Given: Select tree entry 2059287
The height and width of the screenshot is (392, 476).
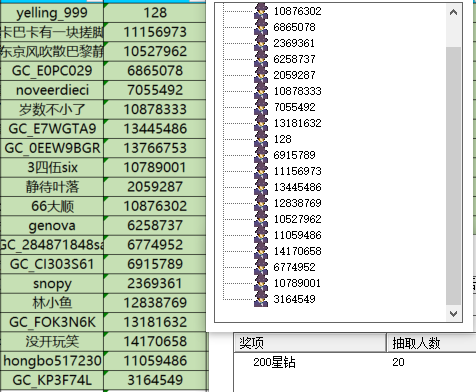Looking at the screenshot, I should pyautogui.click(x=294, y=75).
